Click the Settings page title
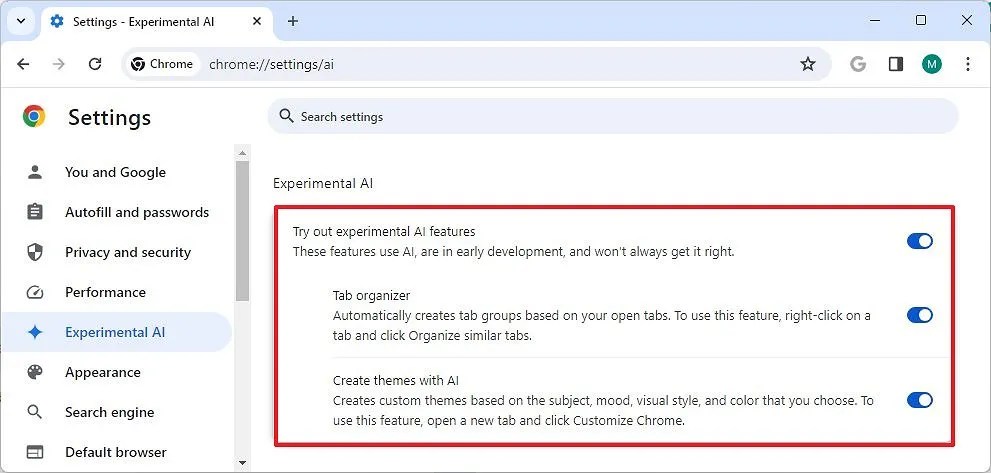 pos(109,118)
